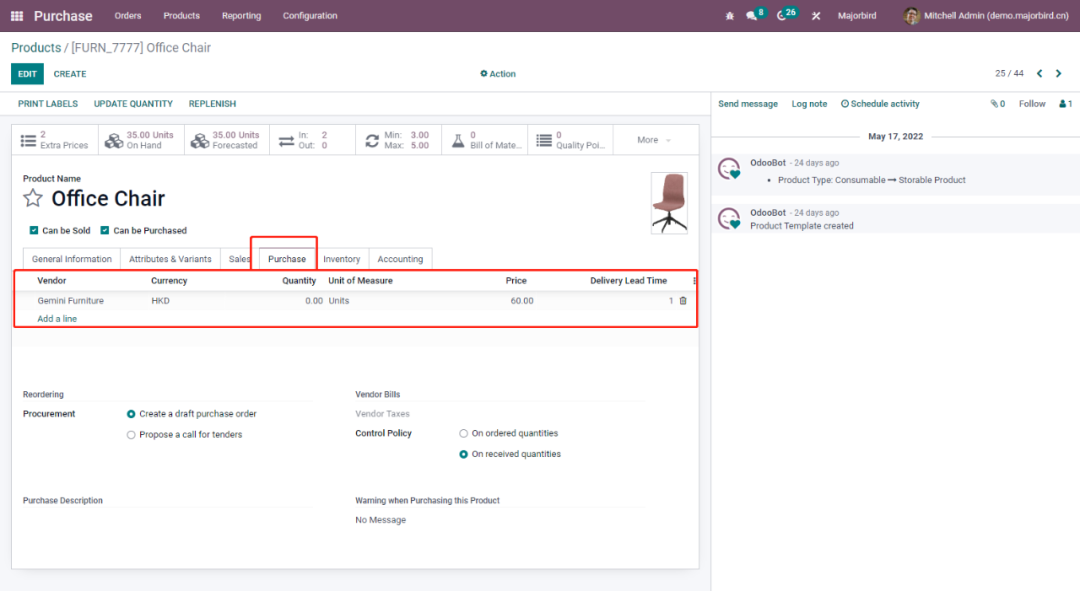Open the activities clock icon with badge 26

pyautogui.click(x=782, y=16)
